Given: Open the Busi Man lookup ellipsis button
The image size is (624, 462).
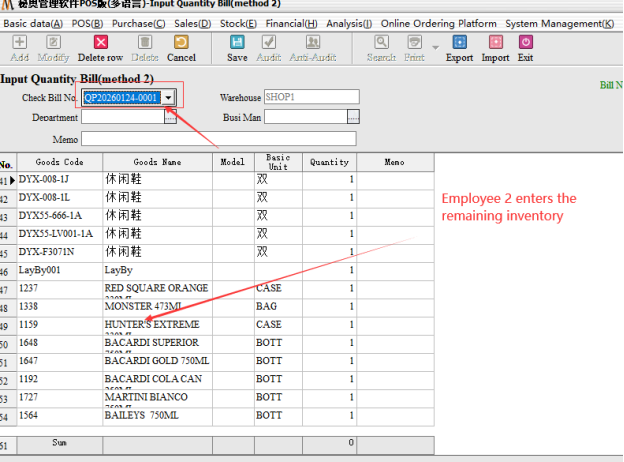Looking at the screenshot, I should coord(353,118).
